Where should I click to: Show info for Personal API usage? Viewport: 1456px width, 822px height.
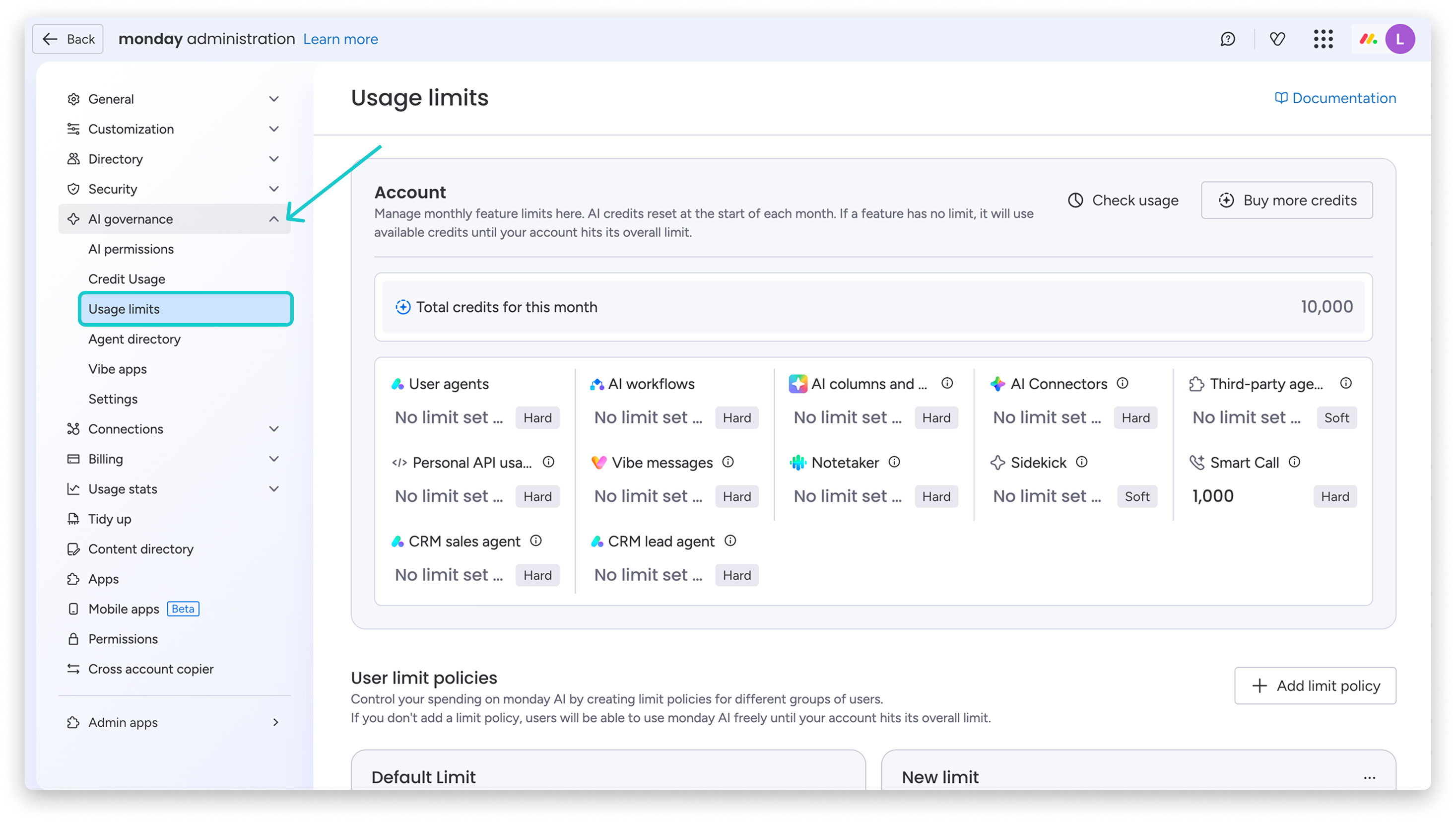point(548,462)
